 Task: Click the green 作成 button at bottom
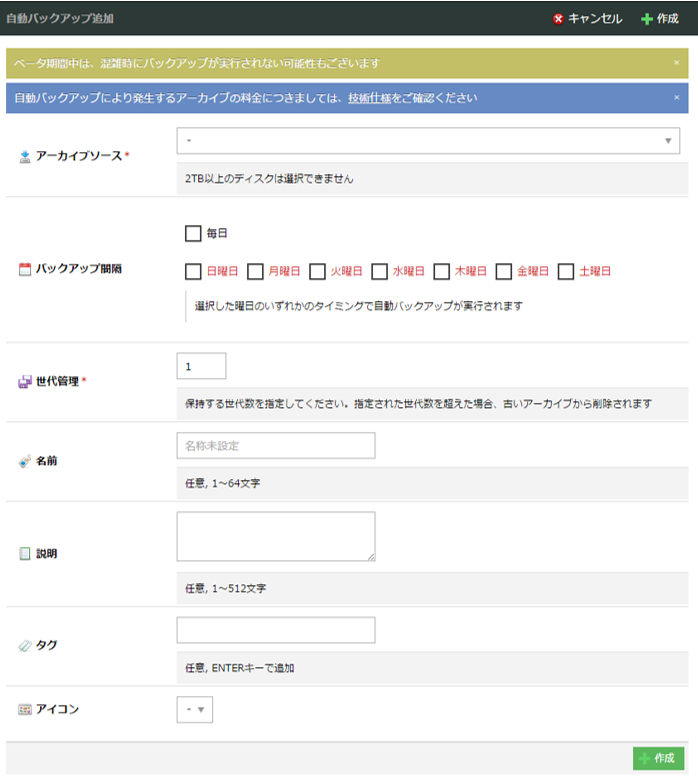[658, 759]
